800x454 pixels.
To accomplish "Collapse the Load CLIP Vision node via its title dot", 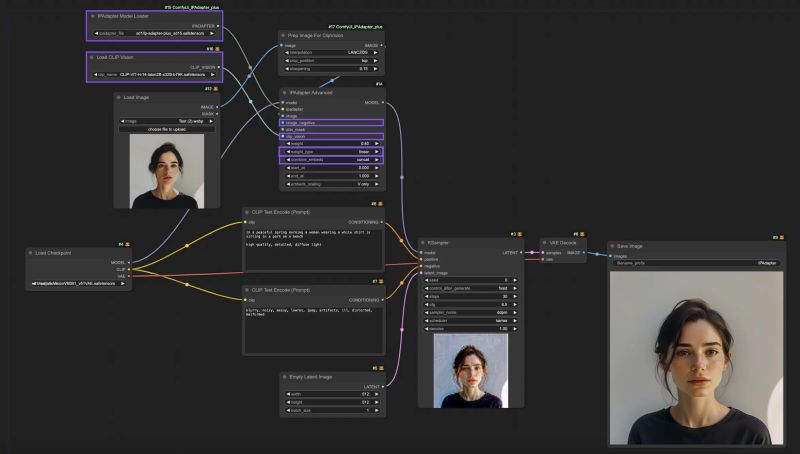I will point(92,58).
